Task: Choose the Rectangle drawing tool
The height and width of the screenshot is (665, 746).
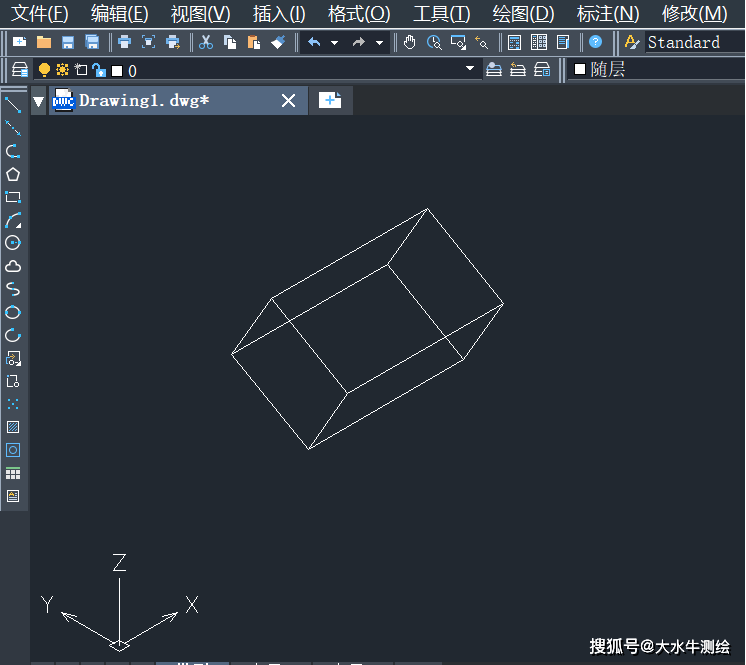Action: point(13,197)
